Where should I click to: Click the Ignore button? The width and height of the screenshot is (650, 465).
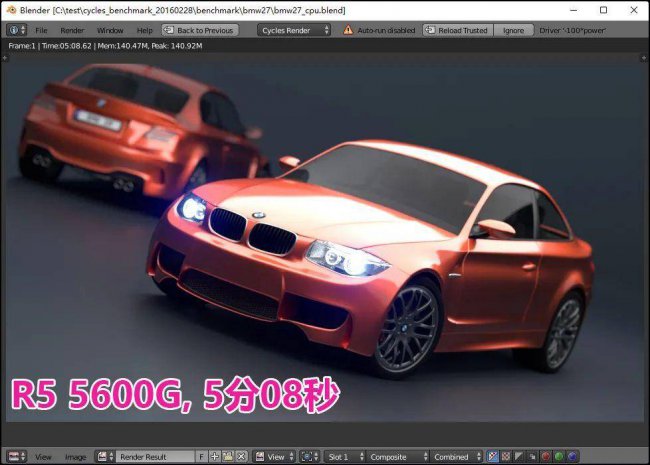513,30
